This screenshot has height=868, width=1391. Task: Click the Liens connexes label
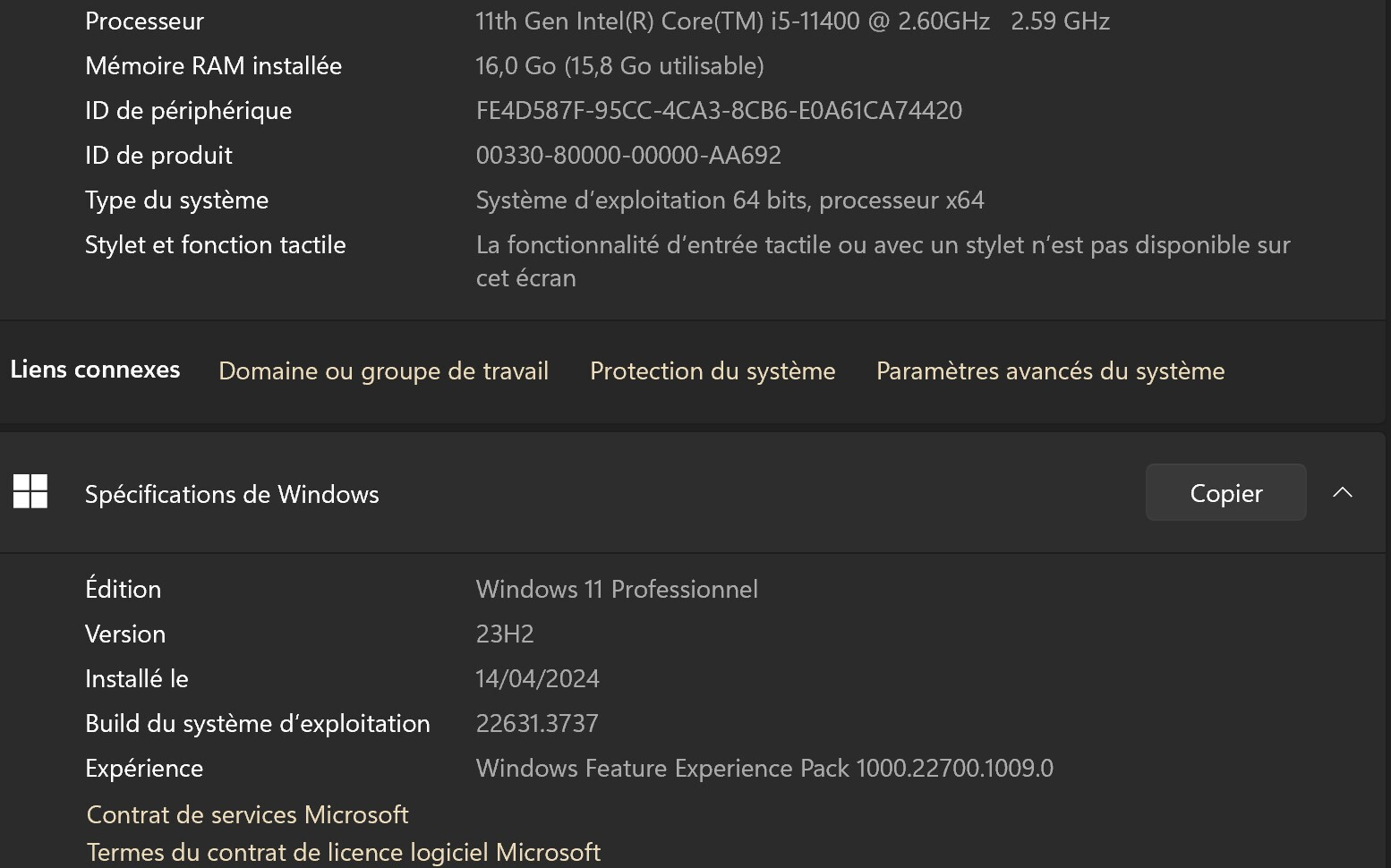click(x=95, y=369)
